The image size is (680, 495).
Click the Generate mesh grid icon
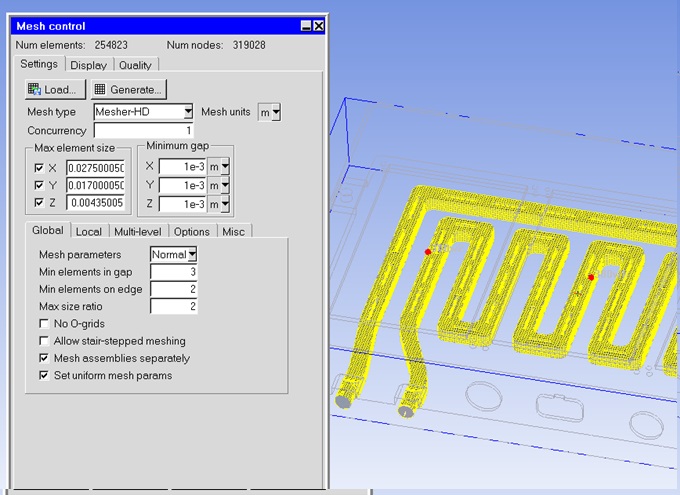coord(100,89)
